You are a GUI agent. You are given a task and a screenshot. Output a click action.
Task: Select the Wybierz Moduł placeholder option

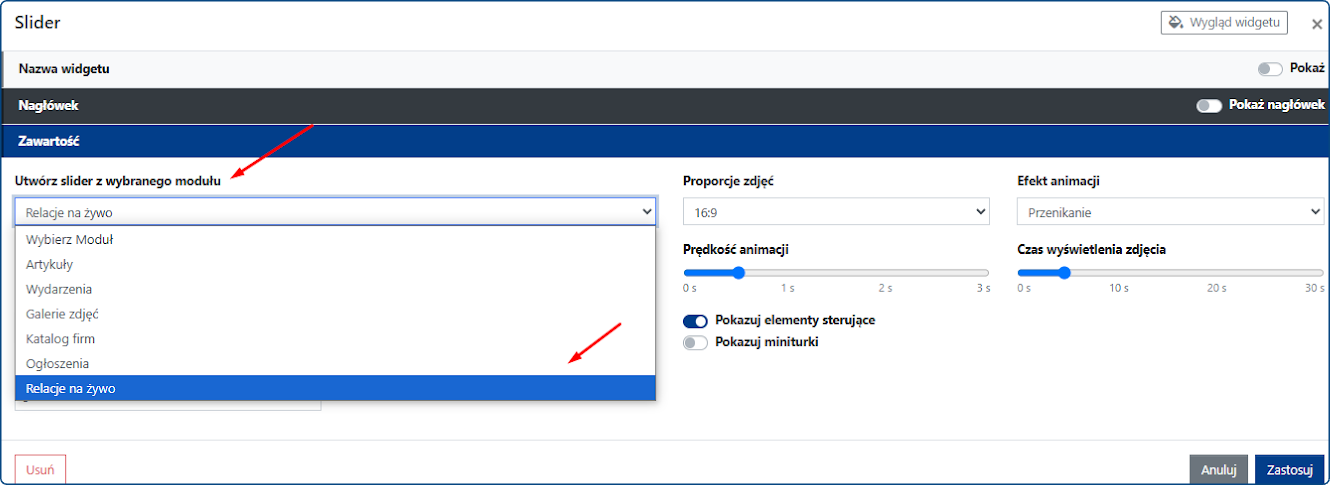pos(69,240)
